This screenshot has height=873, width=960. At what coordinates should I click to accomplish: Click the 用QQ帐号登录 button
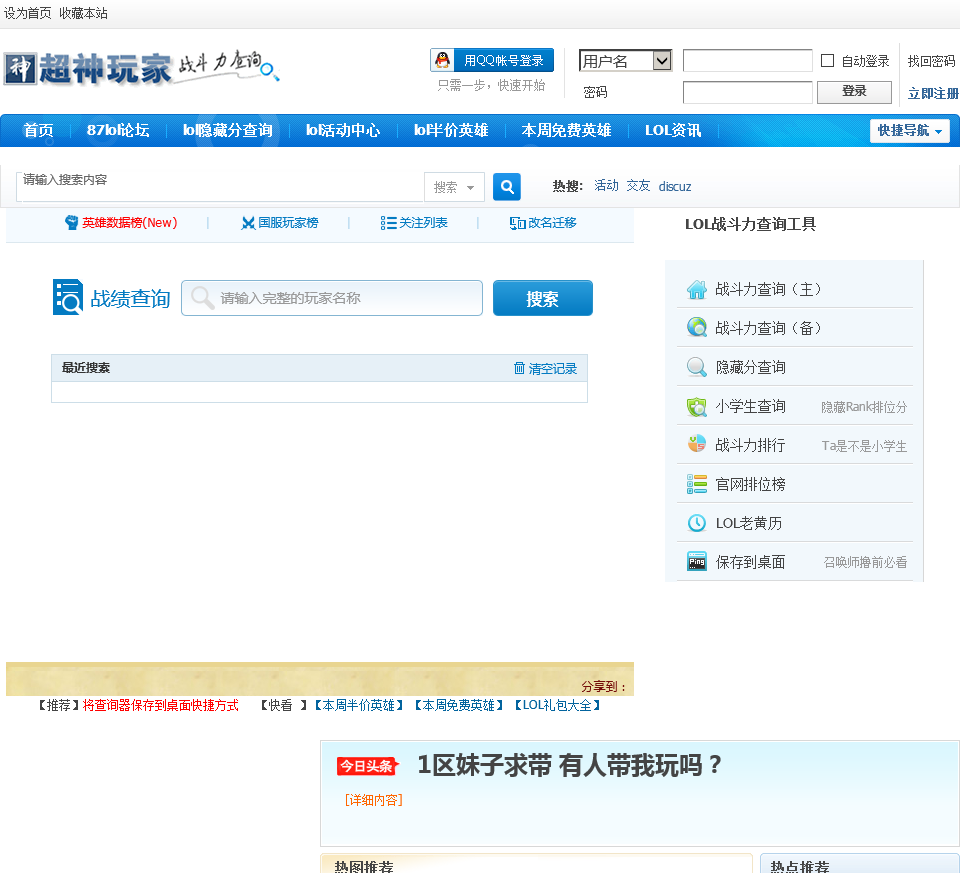click(x=492, y=61)
